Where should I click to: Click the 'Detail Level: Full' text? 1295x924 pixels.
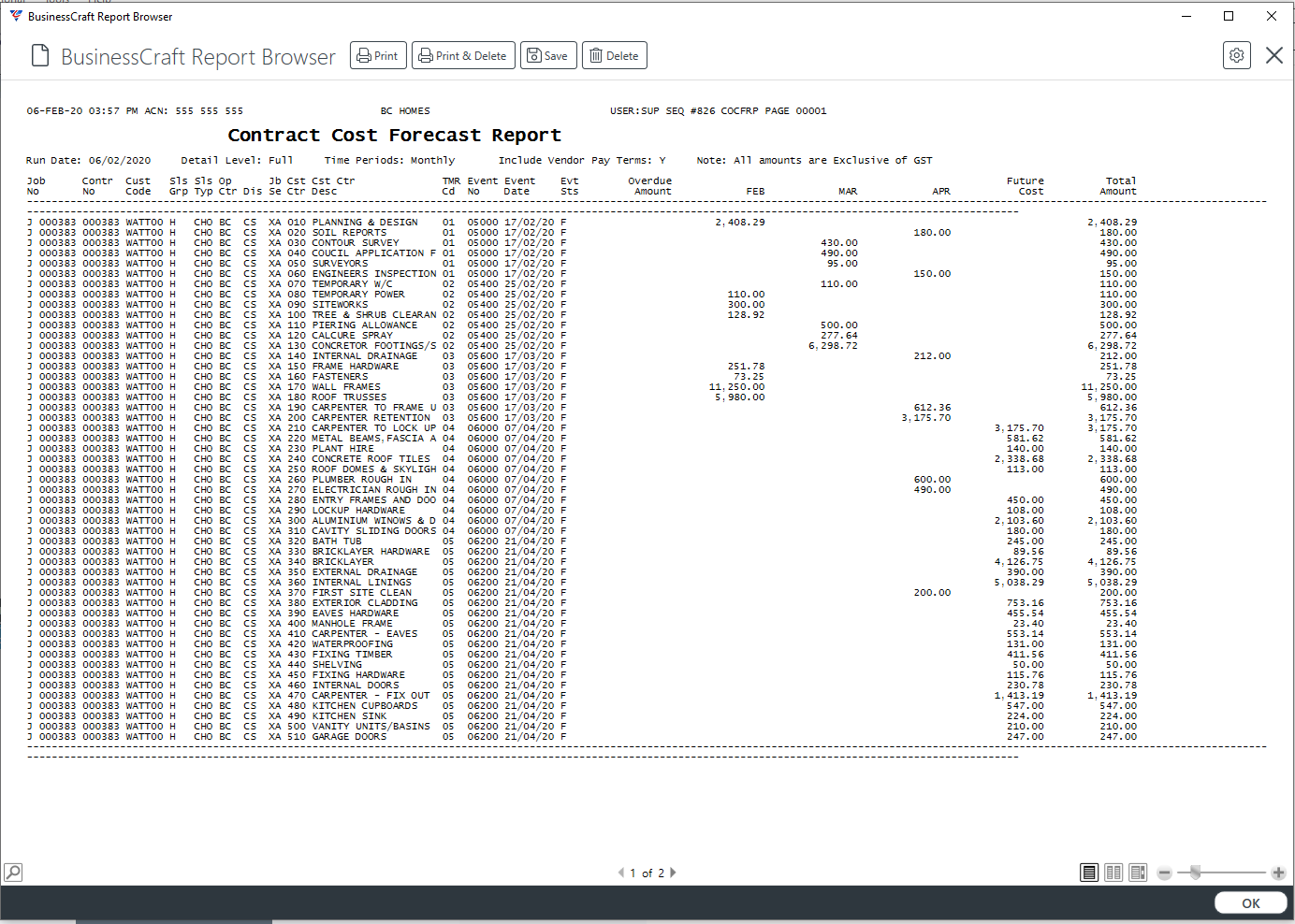pos(237,161)
